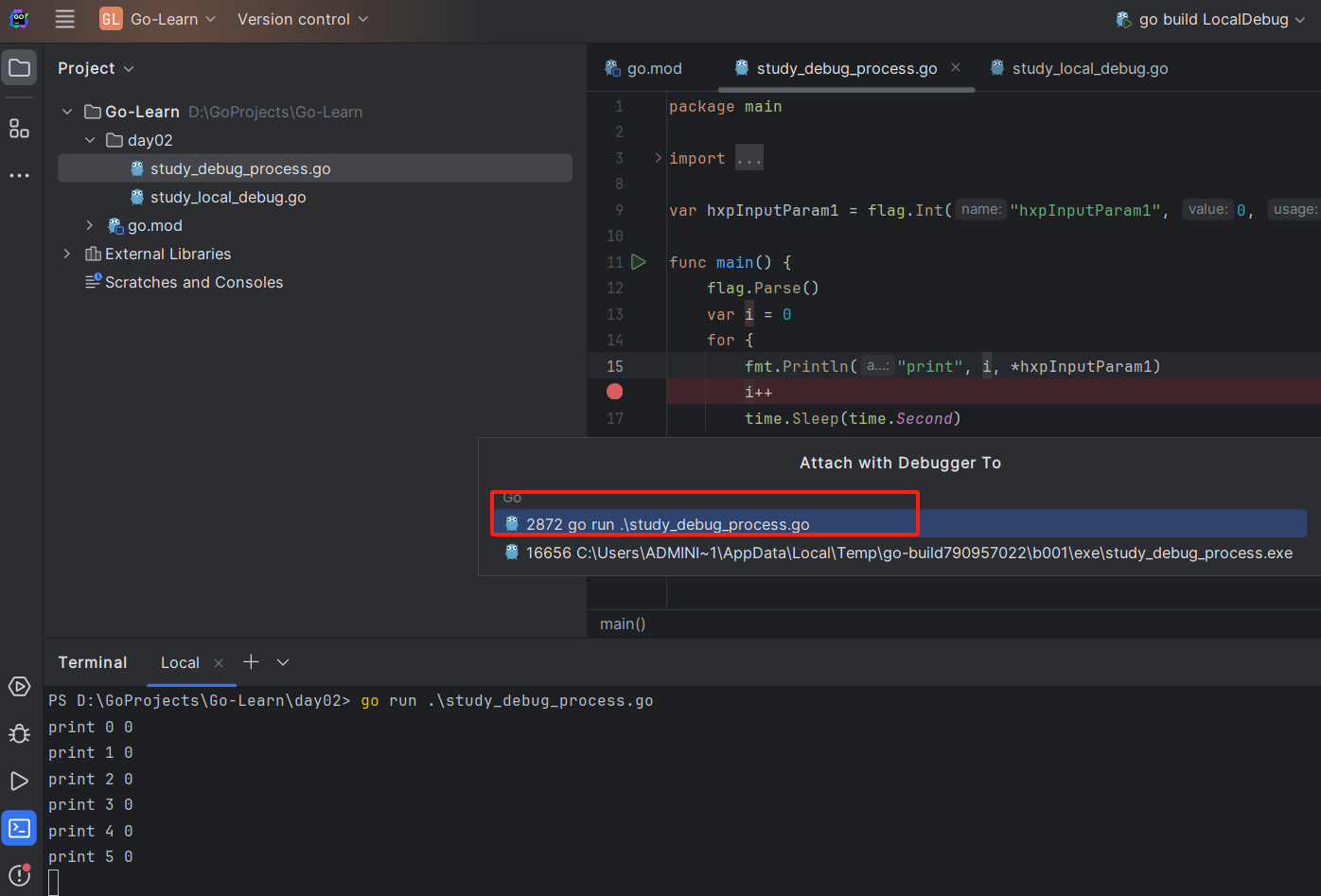Remove the red breakpoint on line 16
The height and width of the screenshot is (896, 1321).
tap(615, 392)
